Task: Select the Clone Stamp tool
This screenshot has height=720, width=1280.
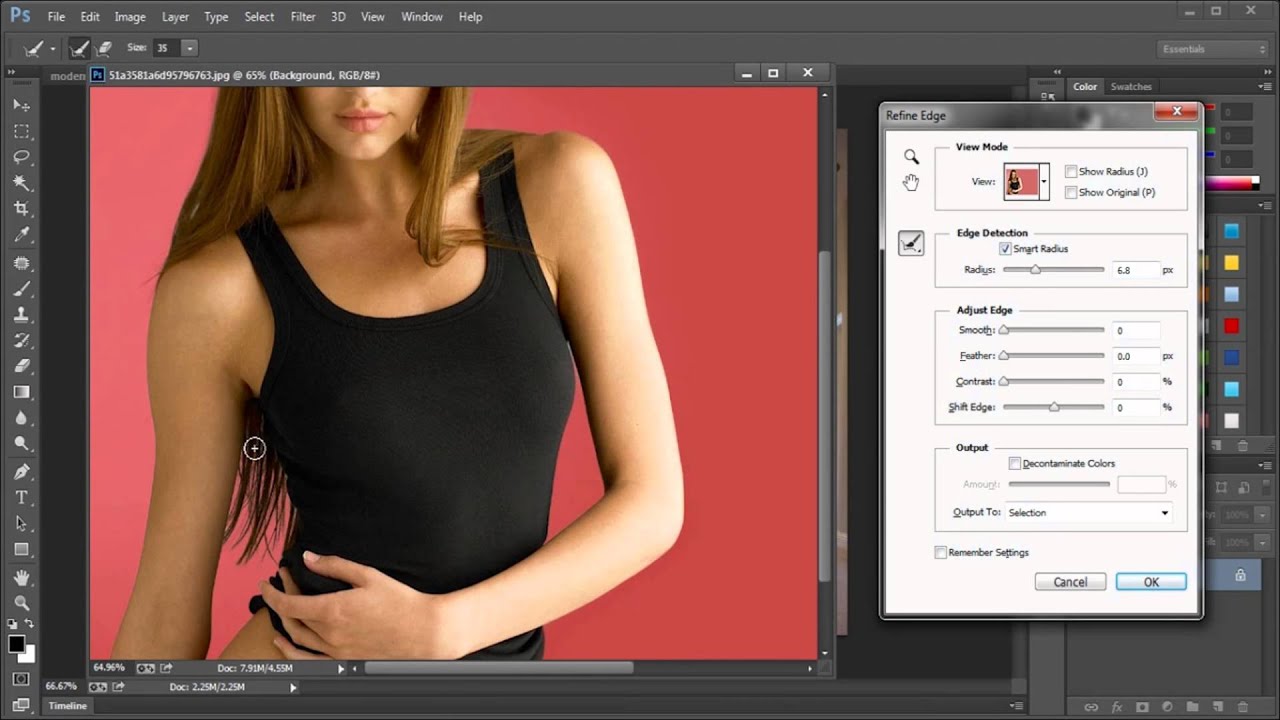Action: click(x=21, y=315)
